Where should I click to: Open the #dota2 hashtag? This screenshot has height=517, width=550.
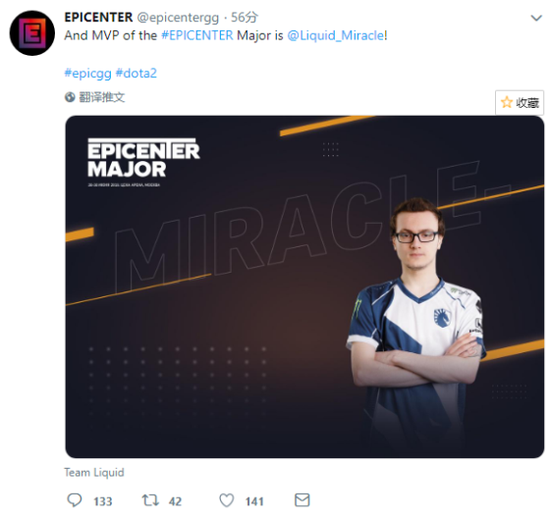tap(136, 73)
